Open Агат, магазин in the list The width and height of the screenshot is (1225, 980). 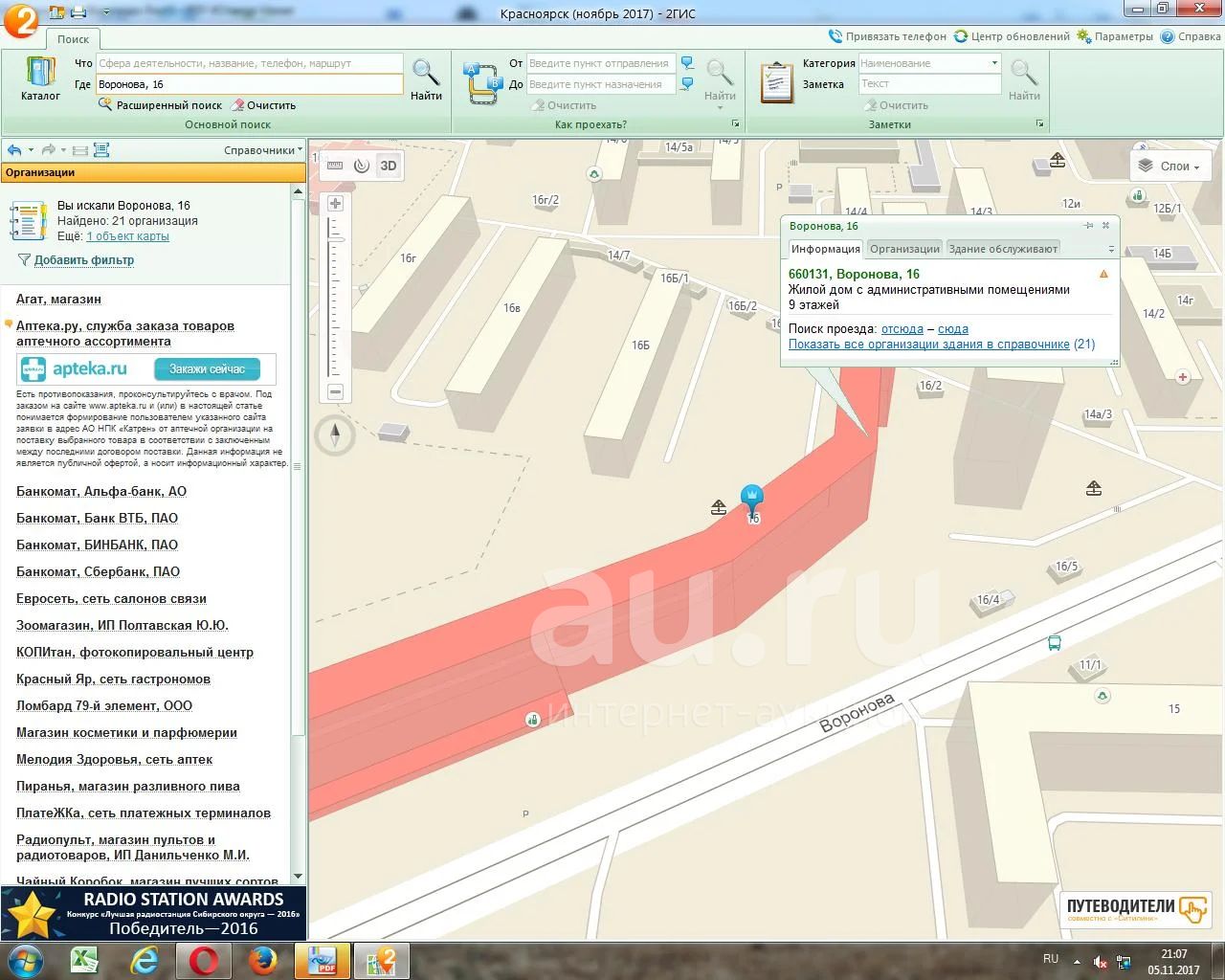tap(58, 300)
